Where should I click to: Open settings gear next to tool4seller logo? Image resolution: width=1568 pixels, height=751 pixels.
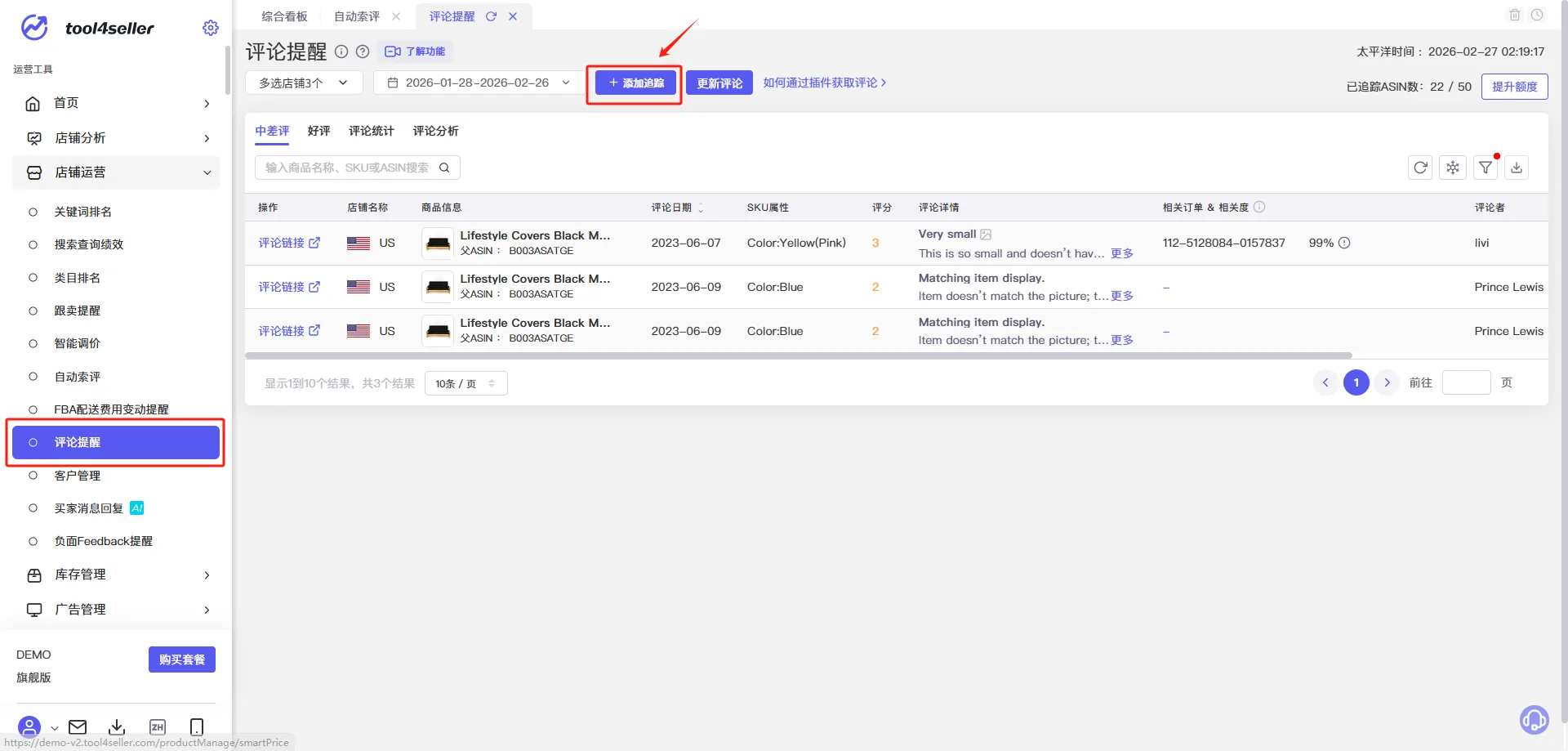(x=211, y=28)
